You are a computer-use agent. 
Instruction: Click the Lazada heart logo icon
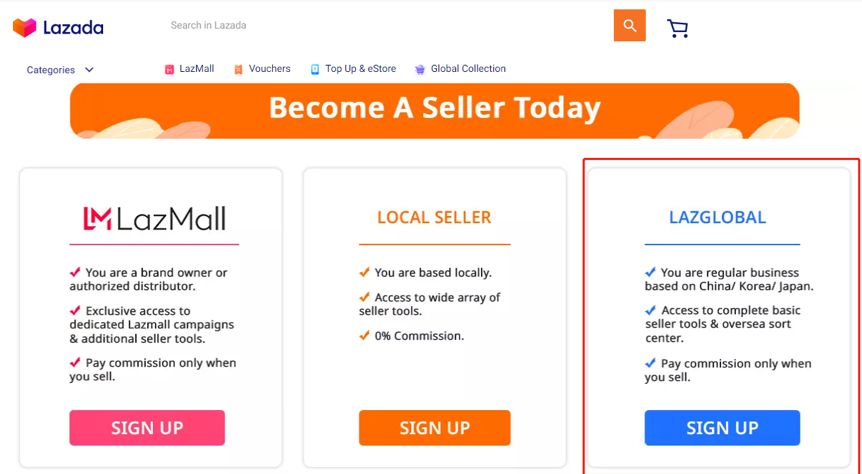[x=24, y=27]
